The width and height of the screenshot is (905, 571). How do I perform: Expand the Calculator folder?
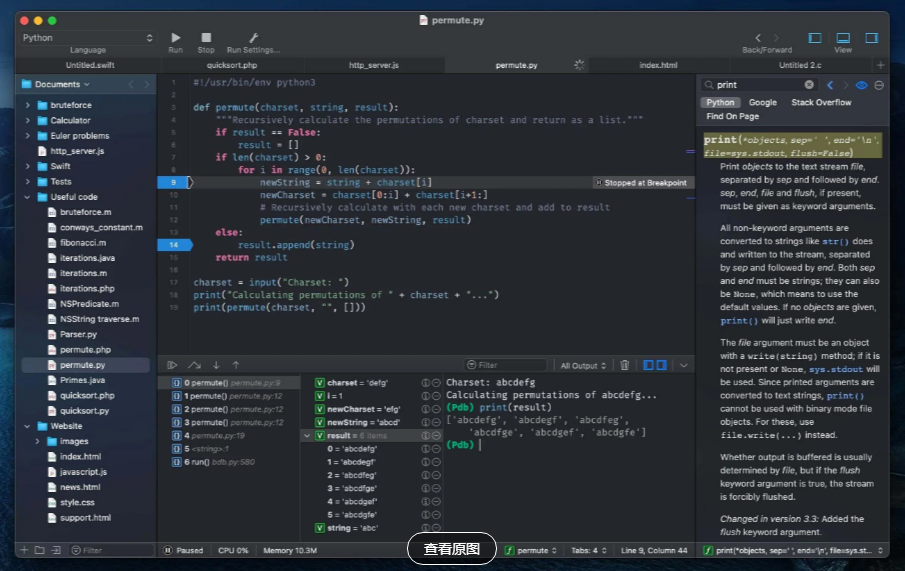[28, 120]
